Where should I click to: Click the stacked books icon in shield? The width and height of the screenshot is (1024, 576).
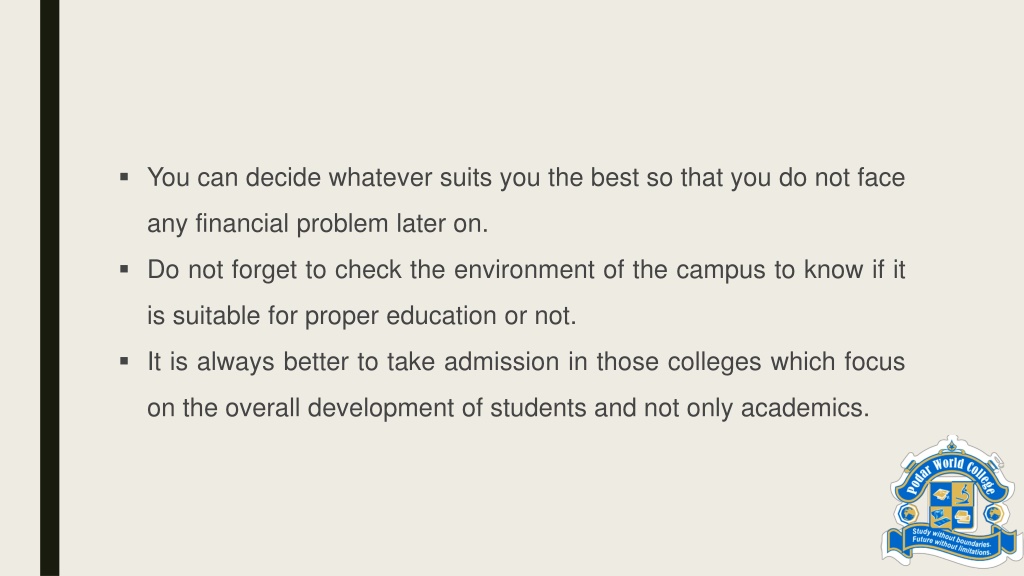pos(963,517)
